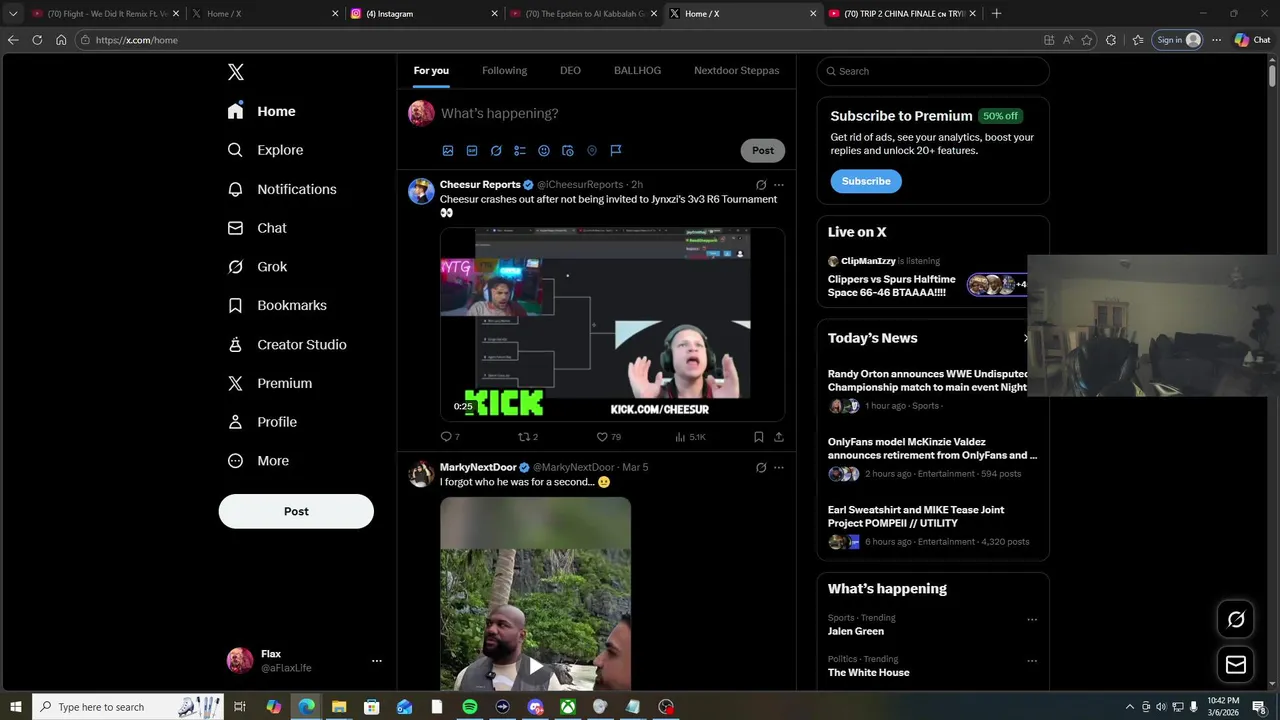This screenshot has width=1280, height=720.
Task: Open Creator Studio in sidebar
Action: pyautogui.click(x=288, y=344)
